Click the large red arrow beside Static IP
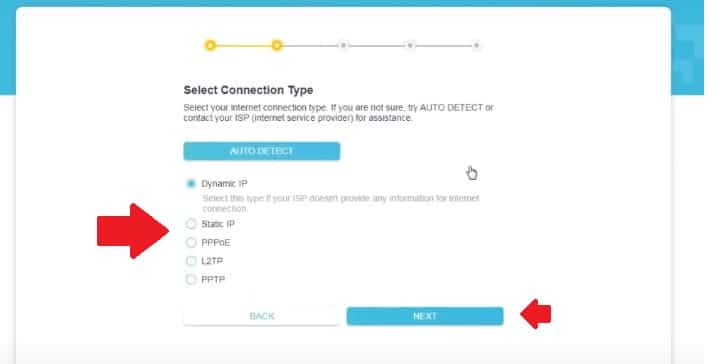The image size is (726, 364). (x=133, y=231)
